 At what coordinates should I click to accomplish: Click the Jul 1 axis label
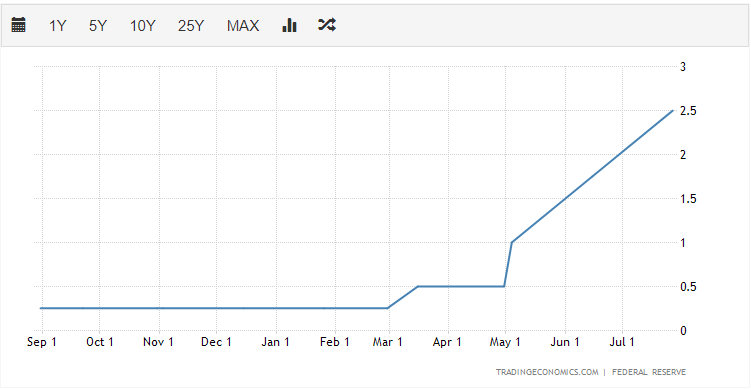(622, 342)
